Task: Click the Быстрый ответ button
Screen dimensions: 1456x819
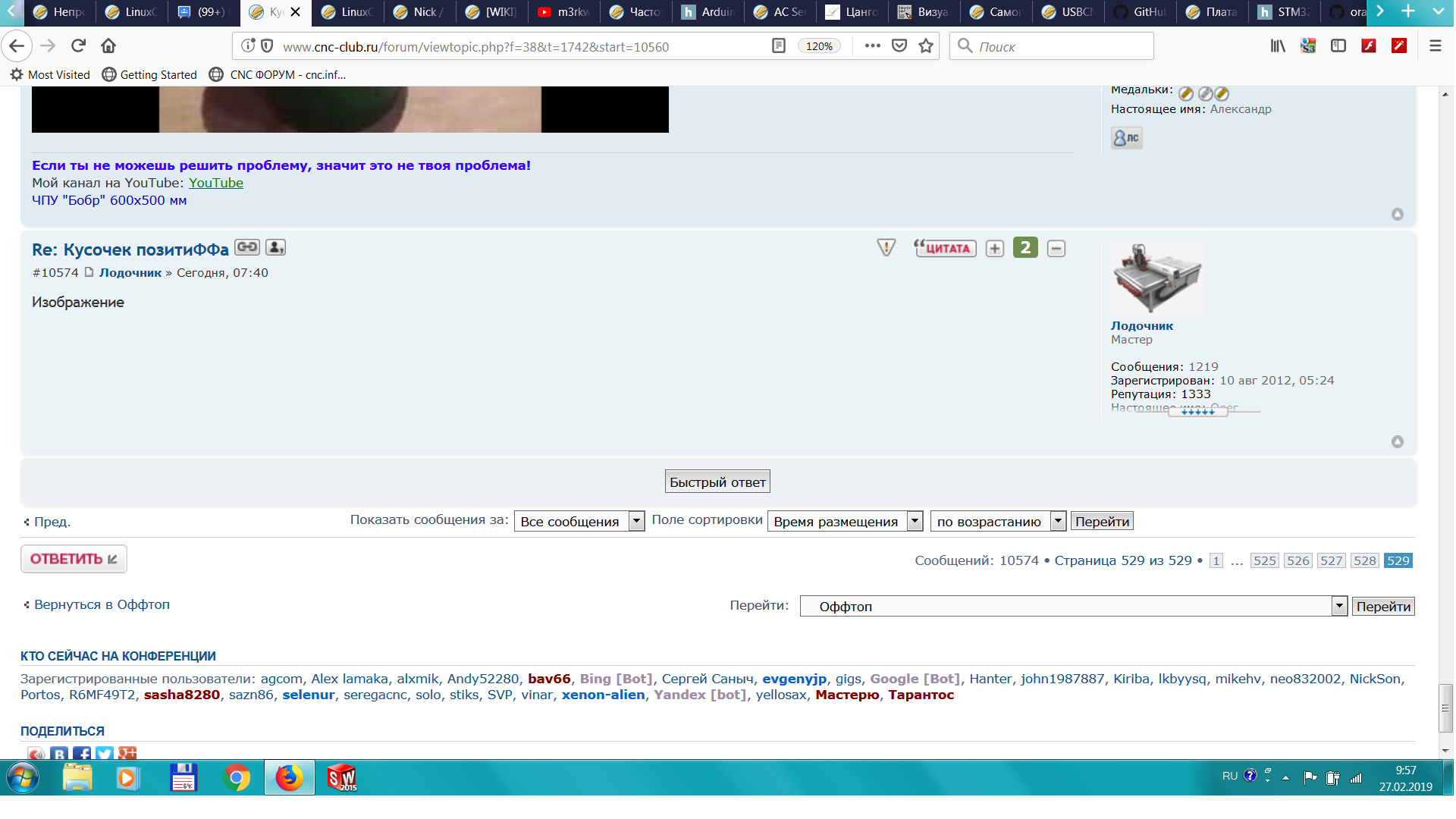Action: (717, 482)
